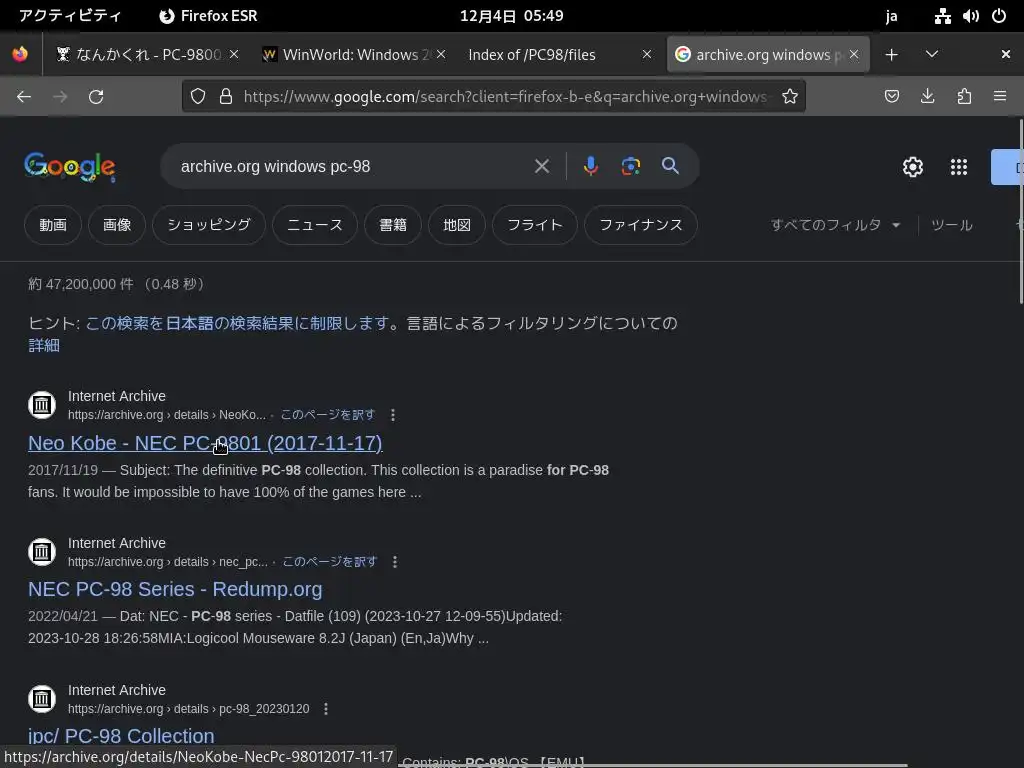Image resolution: width=1024 pixels, height=768 pixels.
Task: Open options for pc-98_20230120 result
Action: click(326, 709)
